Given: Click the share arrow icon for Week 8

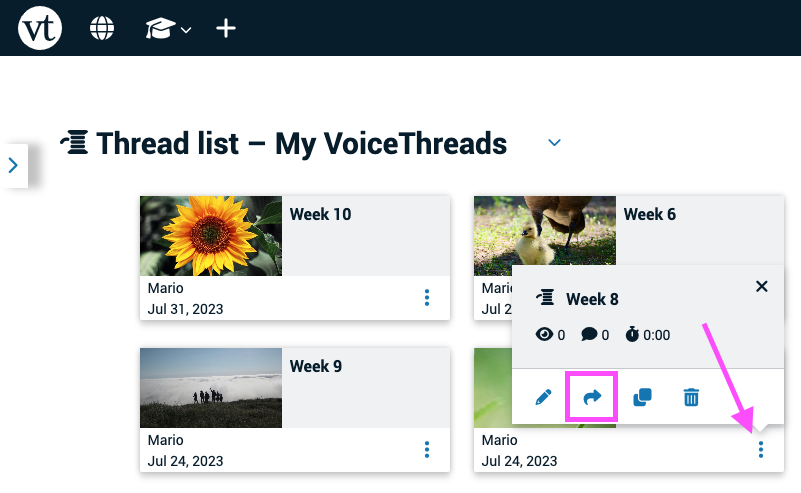Looking at the screenshot, I should [x=592, y=397].
